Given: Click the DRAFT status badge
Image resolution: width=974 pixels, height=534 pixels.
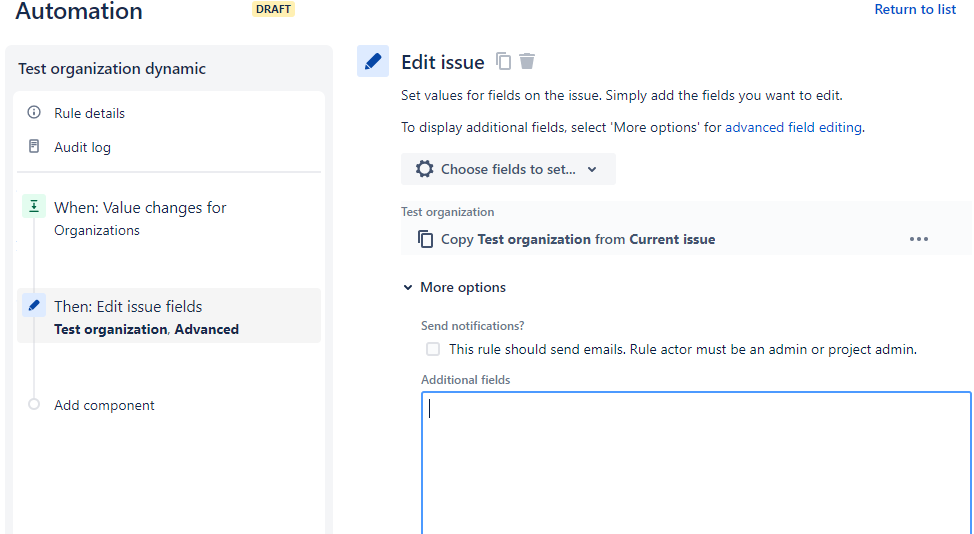Looking at the screenshot, I should (273, 9).
